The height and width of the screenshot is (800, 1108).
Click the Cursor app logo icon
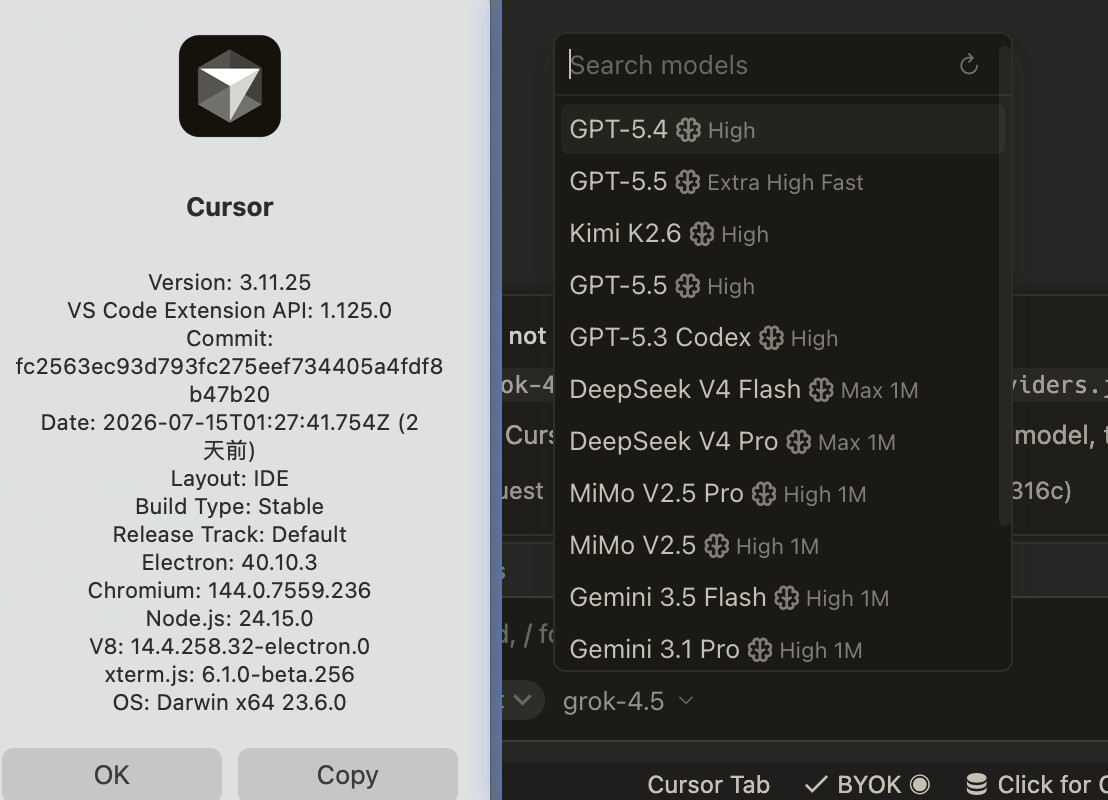pyautogui.click(x=230, y=86)
